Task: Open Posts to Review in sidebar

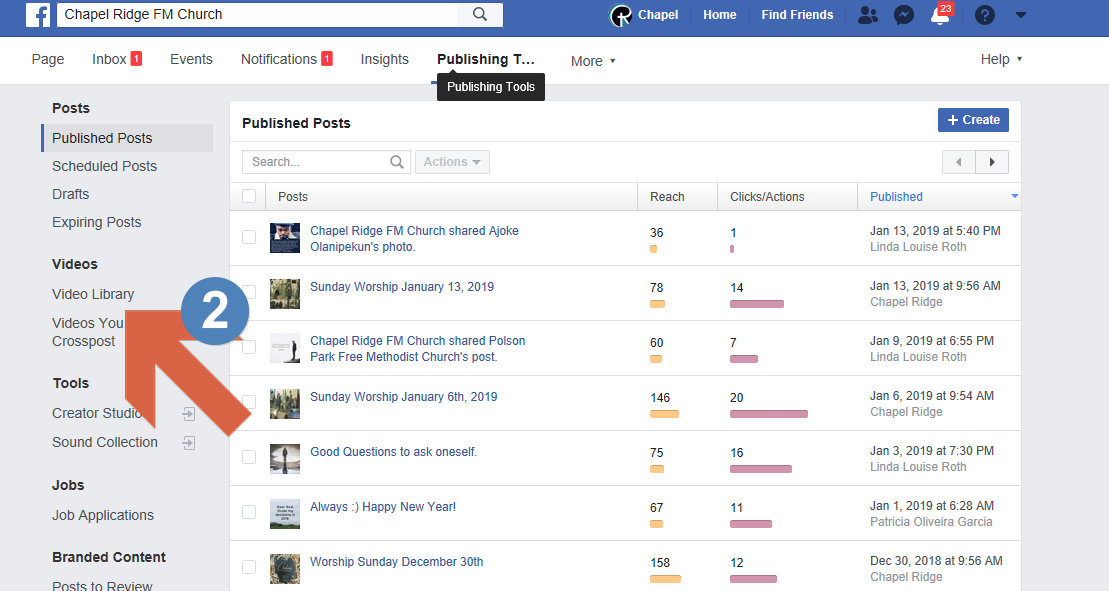Action: (x=103, y=585)
